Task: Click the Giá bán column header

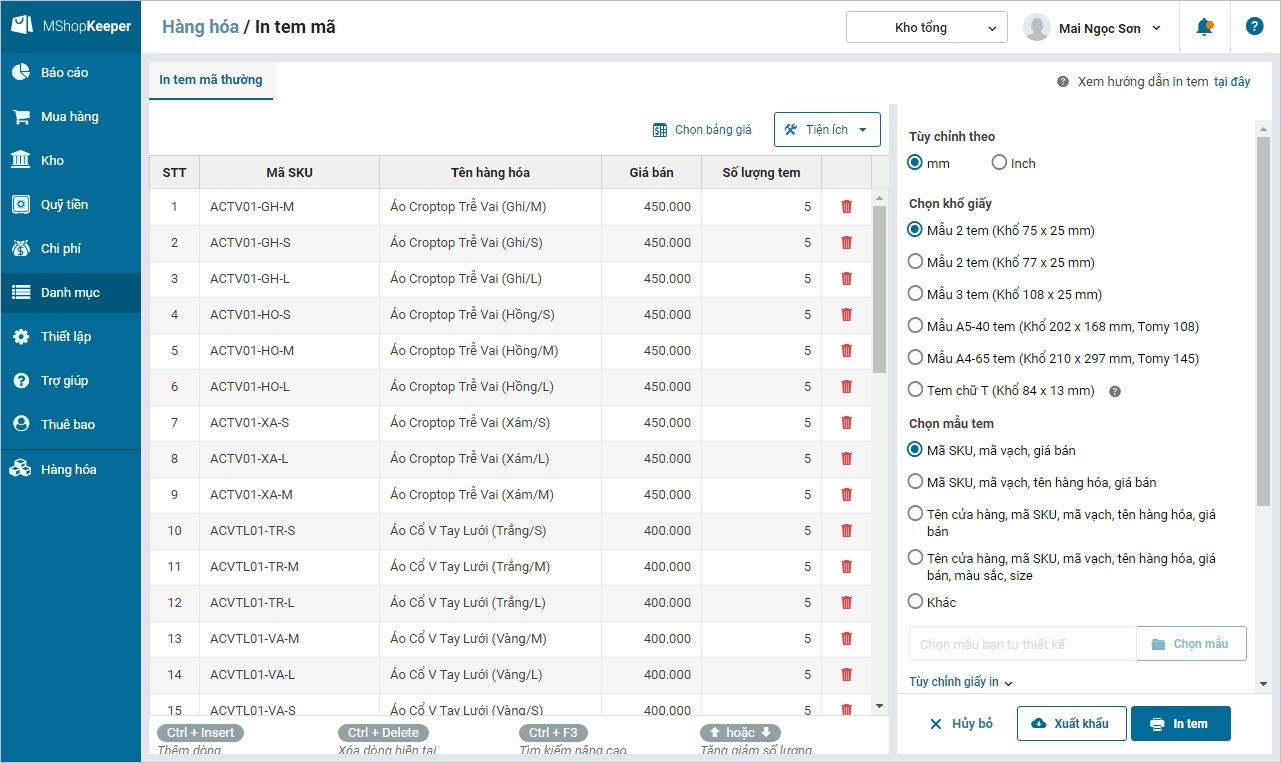Action: (x=651, y=173)
